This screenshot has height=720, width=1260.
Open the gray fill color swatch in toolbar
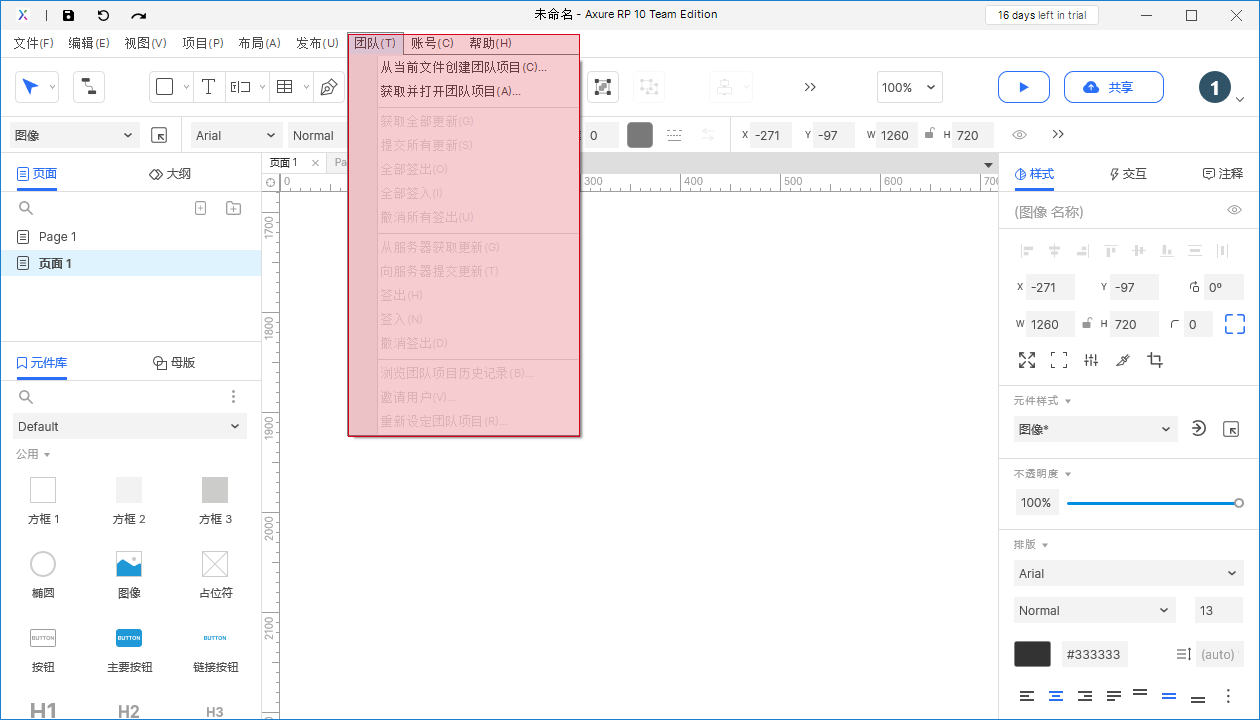[640, 135]
